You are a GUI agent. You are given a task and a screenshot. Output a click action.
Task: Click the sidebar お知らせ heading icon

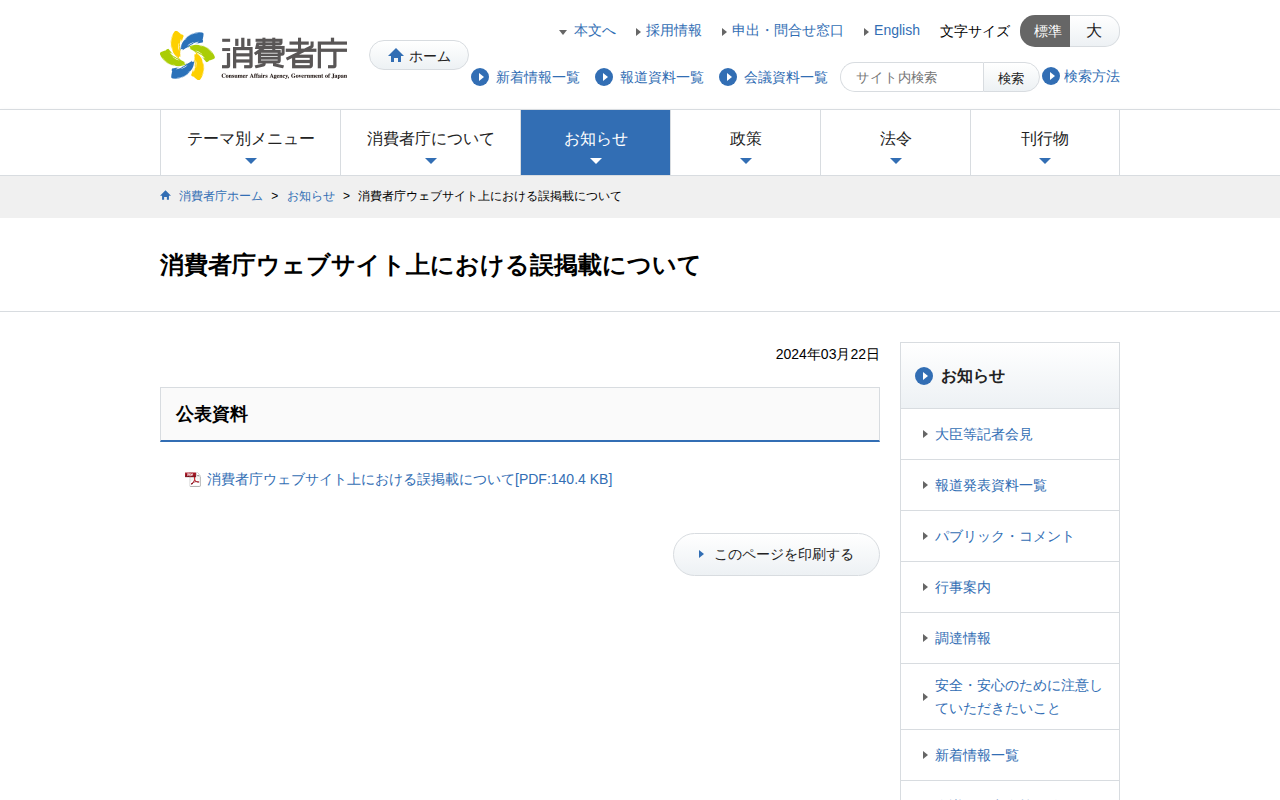point(924,376)
